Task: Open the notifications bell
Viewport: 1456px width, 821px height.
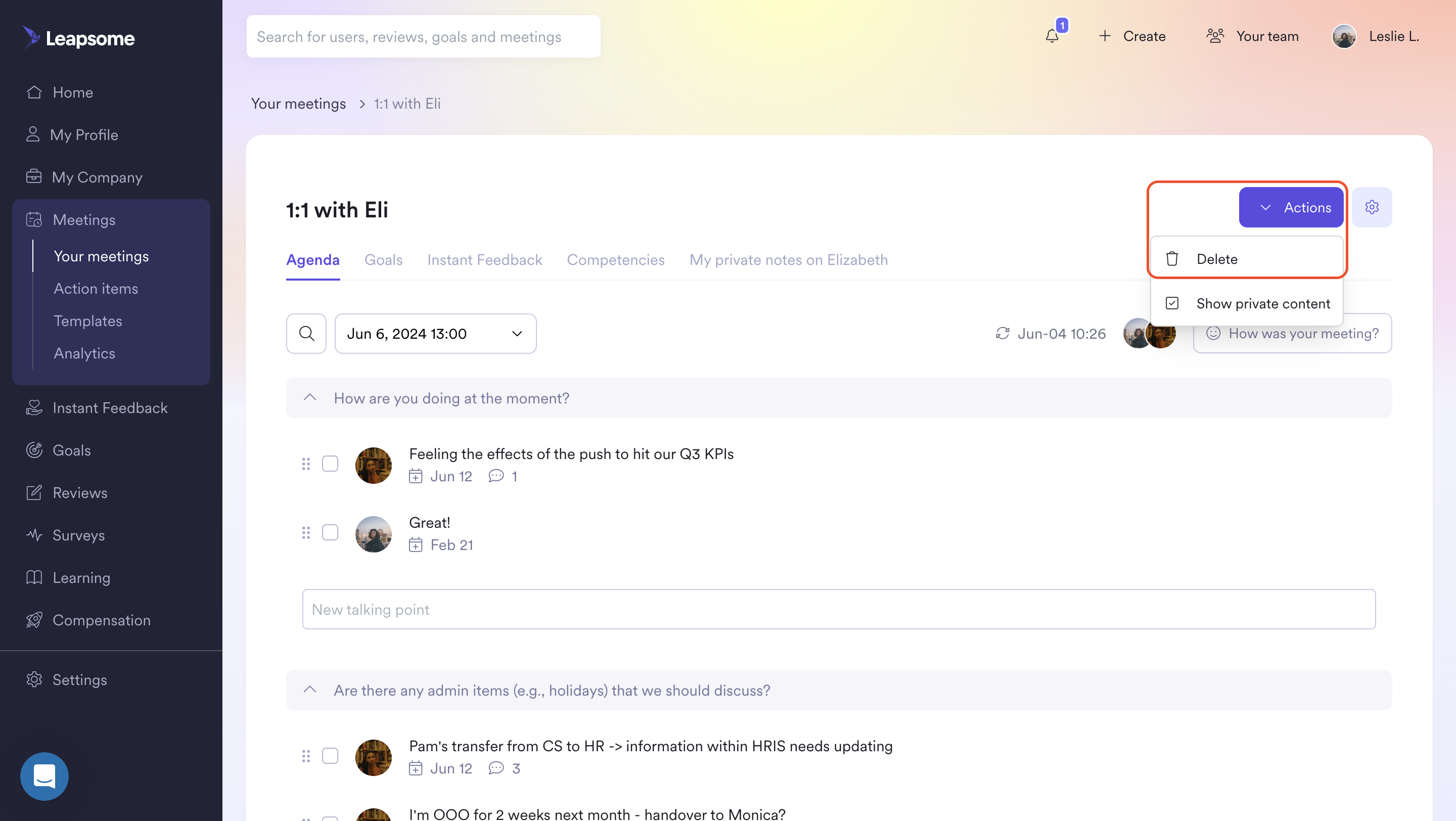Action: point(1052,36)
